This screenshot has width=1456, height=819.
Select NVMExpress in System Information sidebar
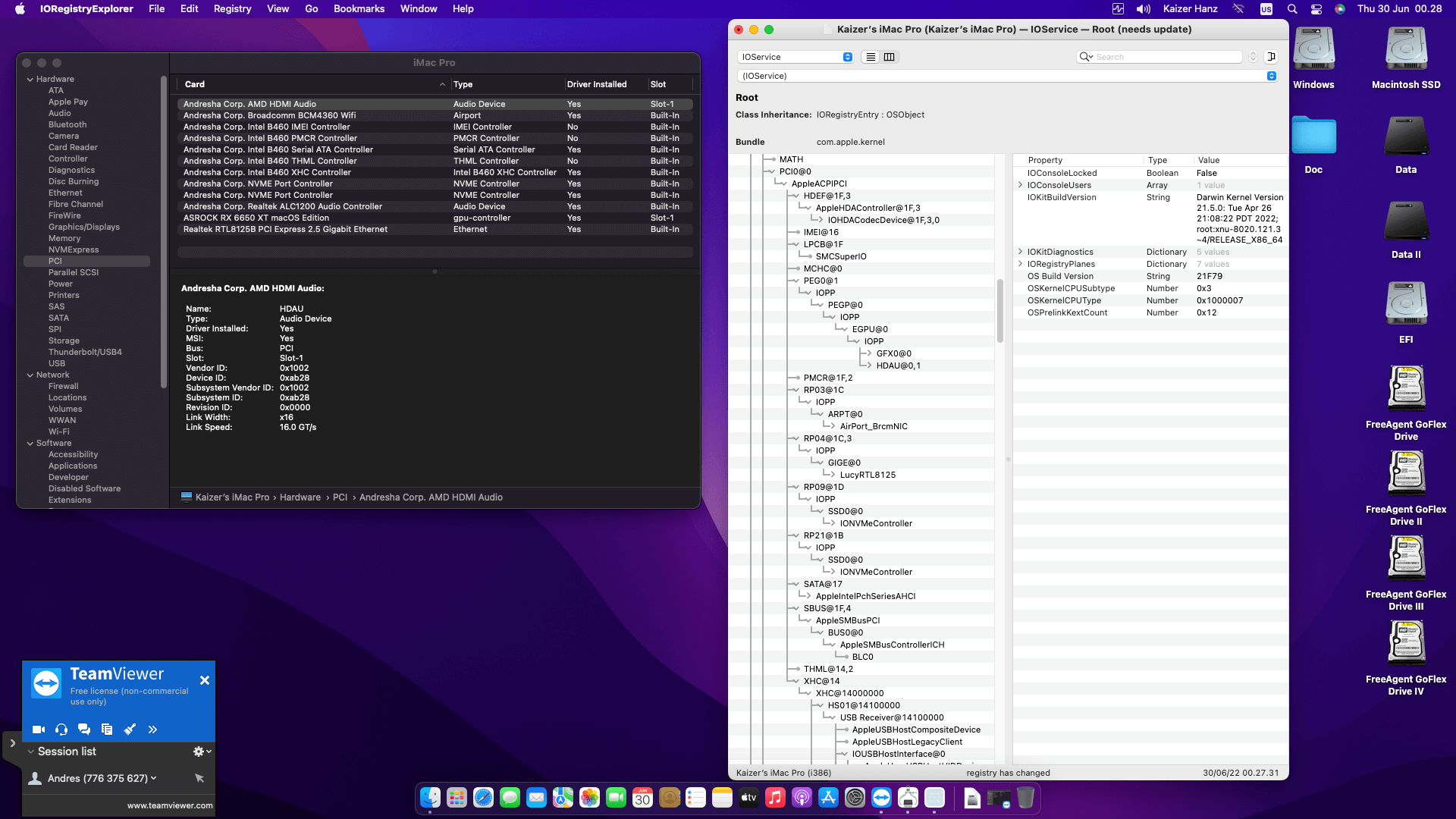click(x=74, y=249)
